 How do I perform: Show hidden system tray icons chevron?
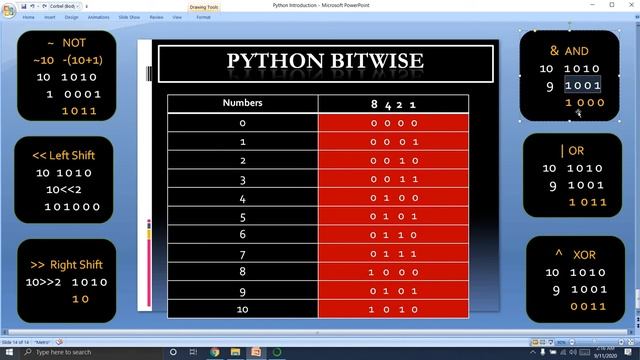(x=532, y=352)
